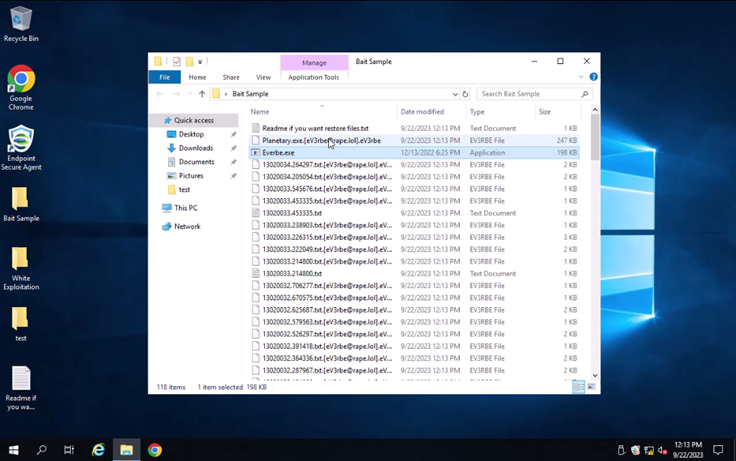Click the Recycle Bin desktop icon
The height and width of the screenshot is (461, 736).
(x=21, y=24)
